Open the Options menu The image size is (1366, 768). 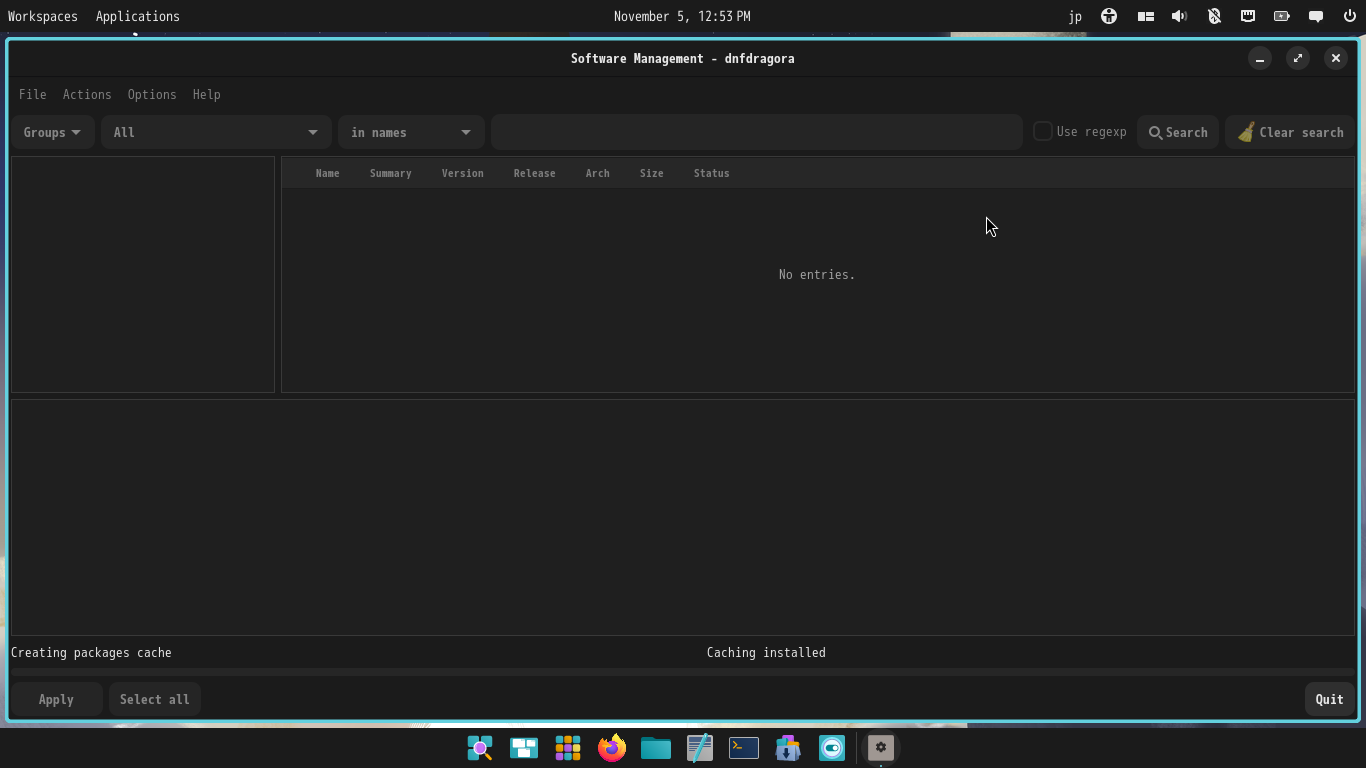(152, 94)
